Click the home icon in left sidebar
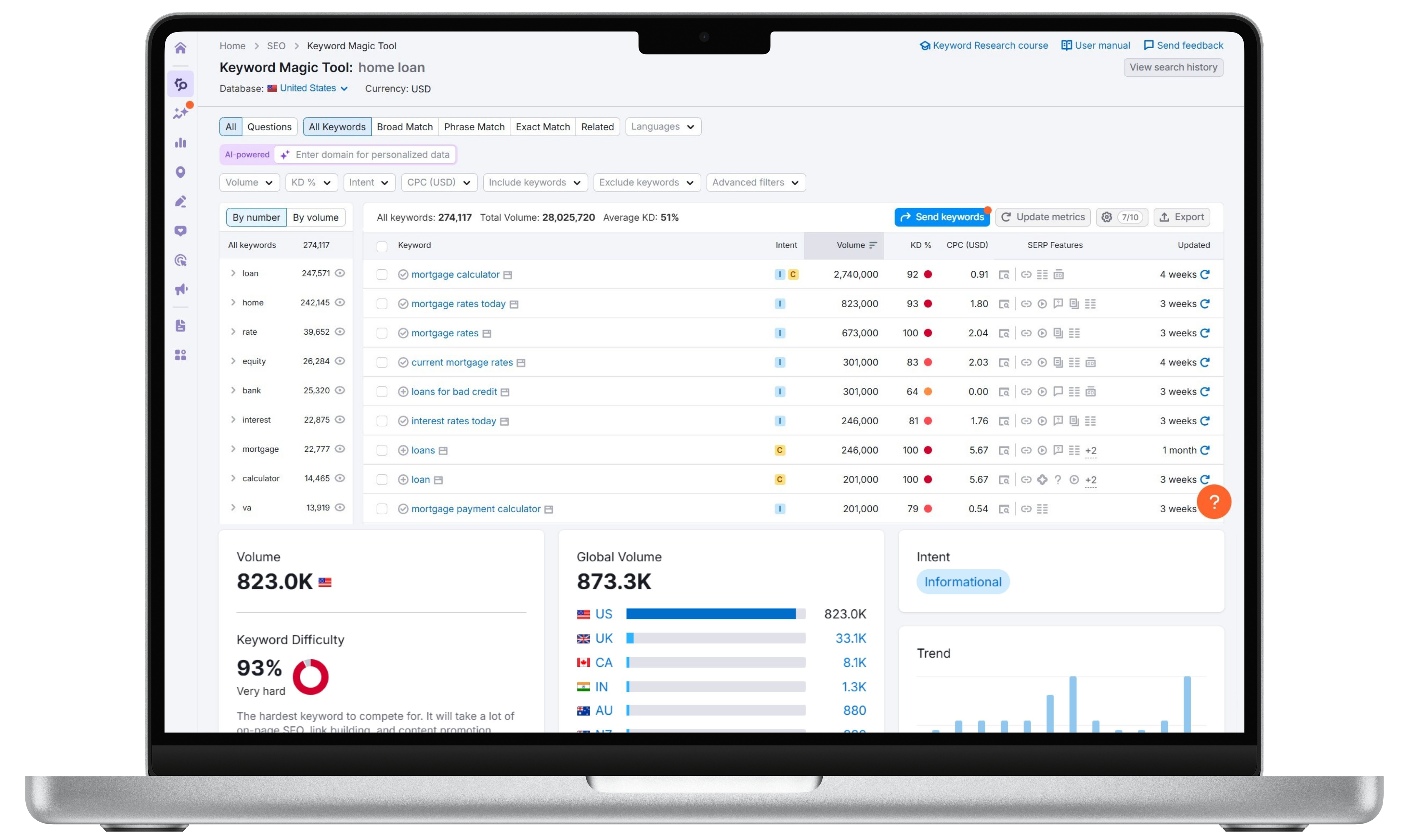Viewport: 1409px width, 840px height. (x=180, y=48)
